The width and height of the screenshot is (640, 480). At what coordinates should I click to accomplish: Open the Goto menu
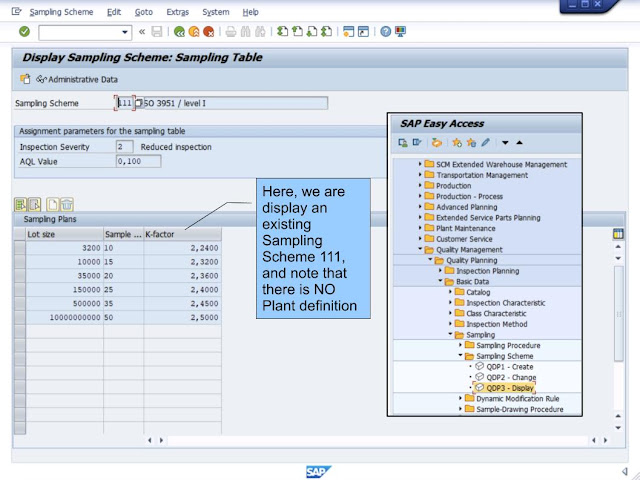(x=144, y=12)
